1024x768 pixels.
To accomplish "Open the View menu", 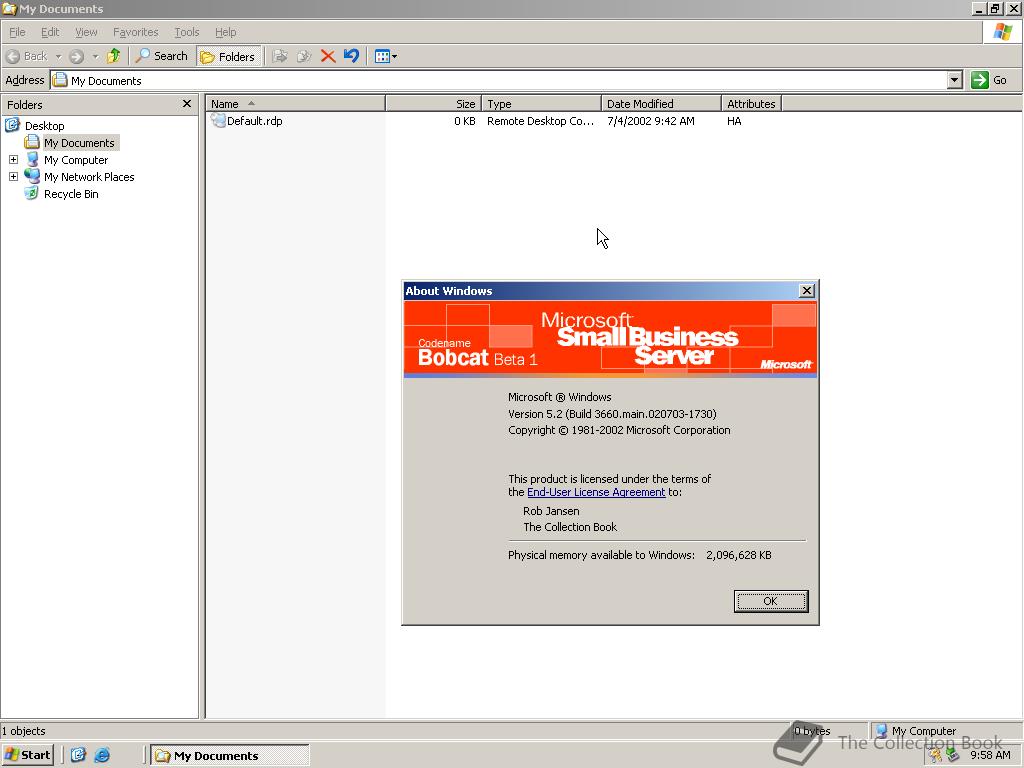I will (86, 32).
